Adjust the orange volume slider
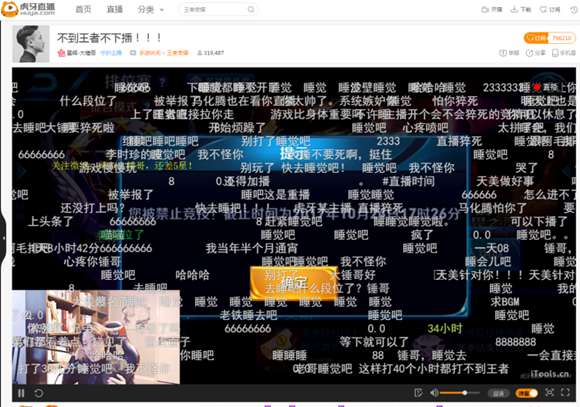Screen dimensions: 580x407 [460, 393]
